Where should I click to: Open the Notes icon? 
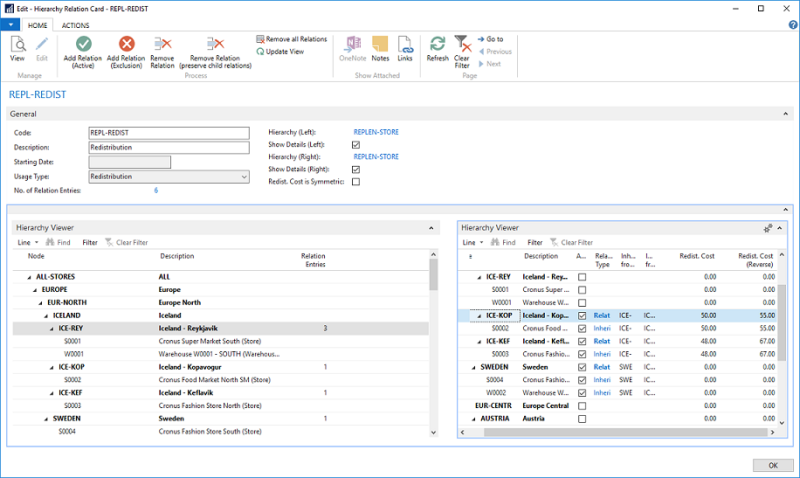[x=380, y=45]
